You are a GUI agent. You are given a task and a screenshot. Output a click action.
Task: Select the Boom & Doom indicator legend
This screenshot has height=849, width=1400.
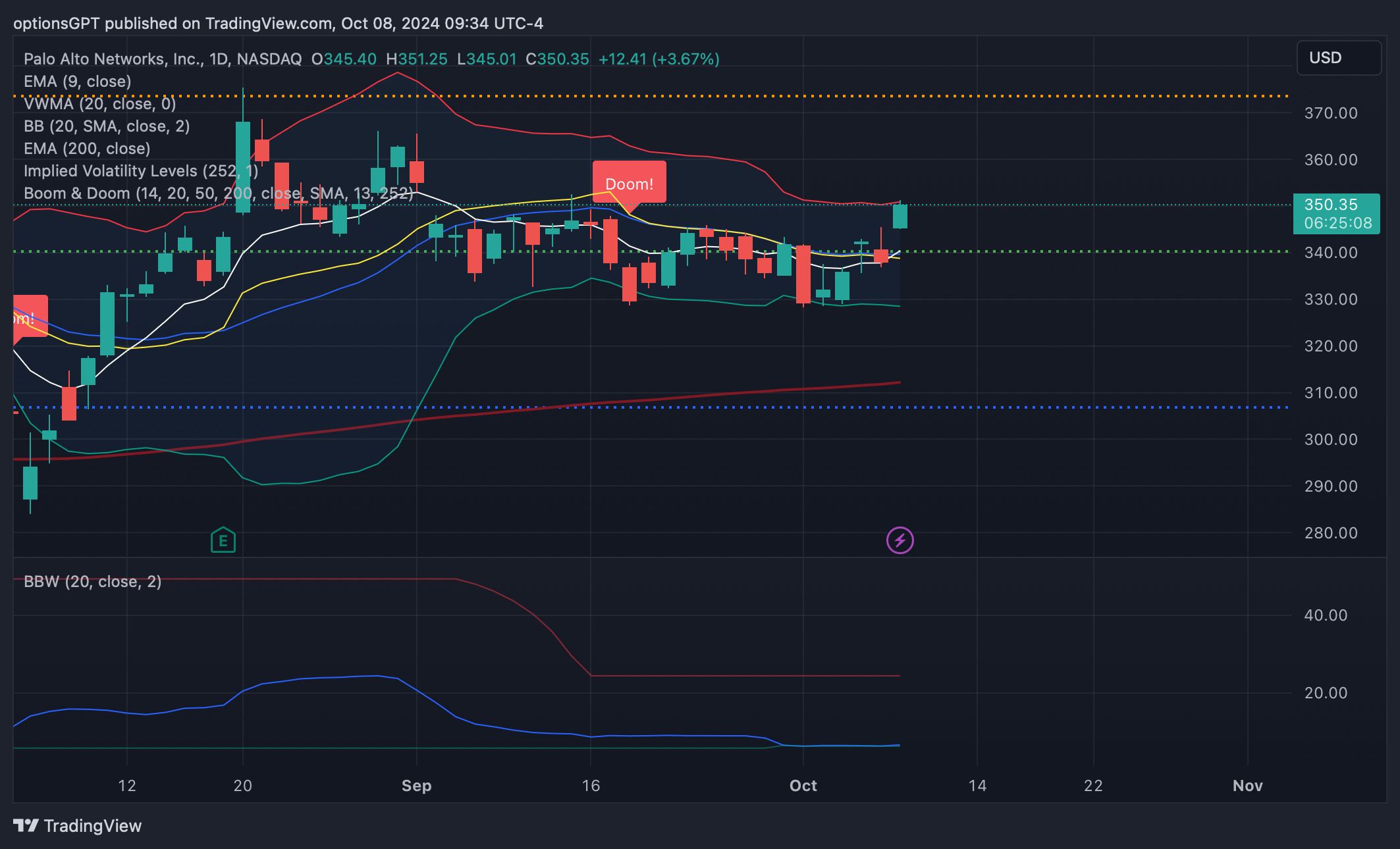pyautogui.click(x=219, y=193)
